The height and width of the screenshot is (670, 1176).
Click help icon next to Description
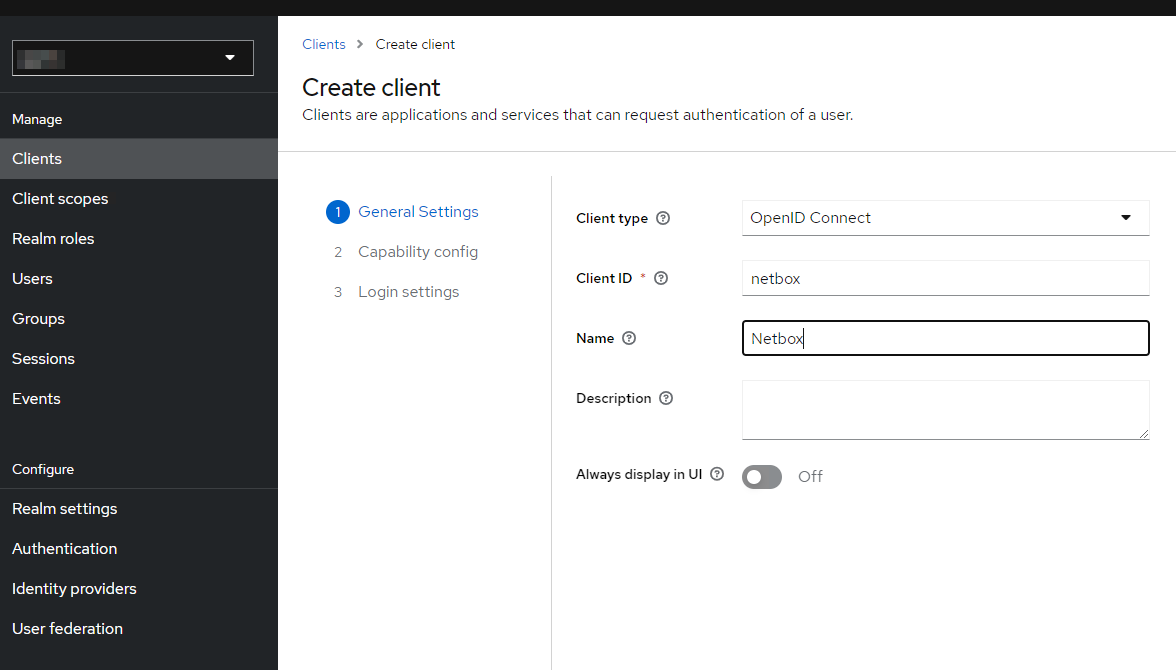pos(666,398)
